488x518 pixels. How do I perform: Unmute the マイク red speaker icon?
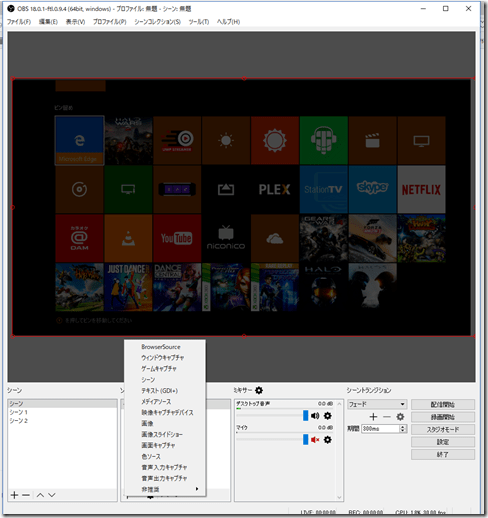(315, 440)
